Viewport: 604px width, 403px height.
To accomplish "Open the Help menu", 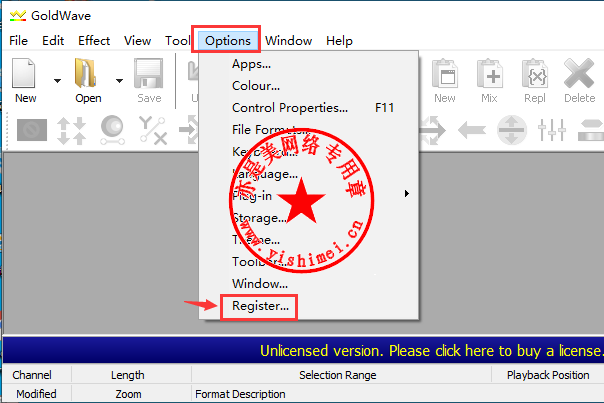I will click(339, 40).
